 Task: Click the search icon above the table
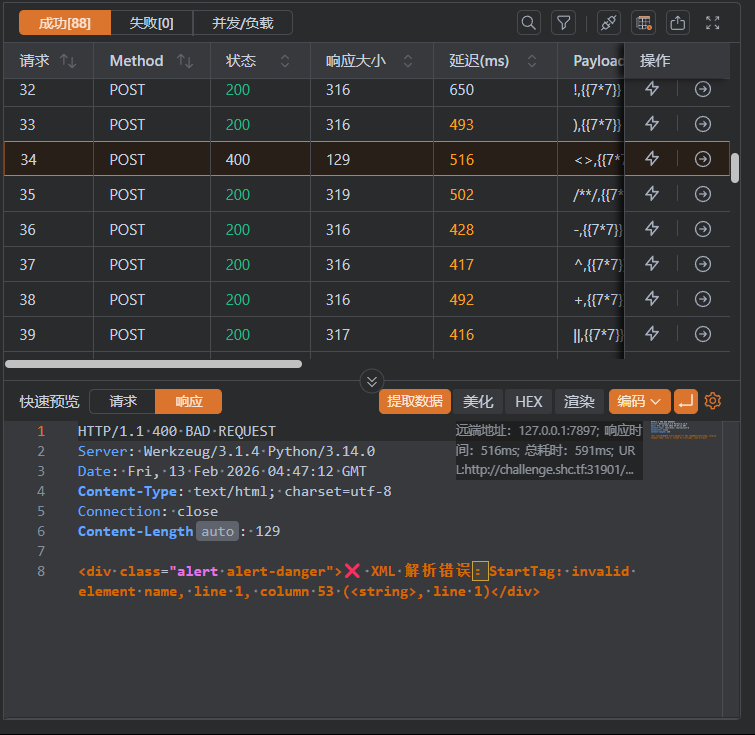[x=528, y=22]
